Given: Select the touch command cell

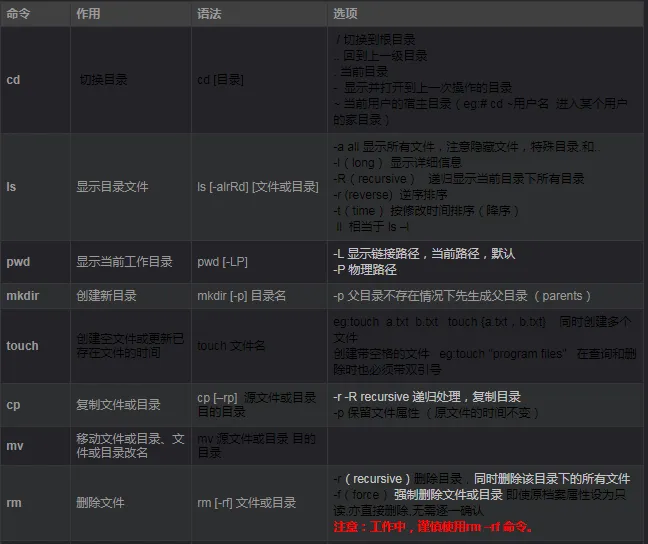Looking at the screenshot, I should click(35, 346).
